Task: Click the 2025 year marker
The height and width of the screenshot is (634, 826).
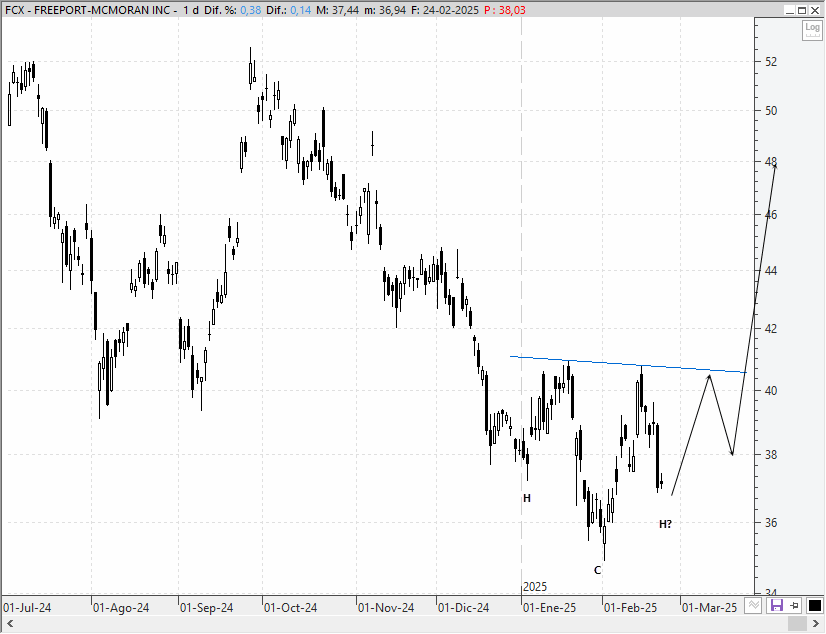Action: point(535,587)
